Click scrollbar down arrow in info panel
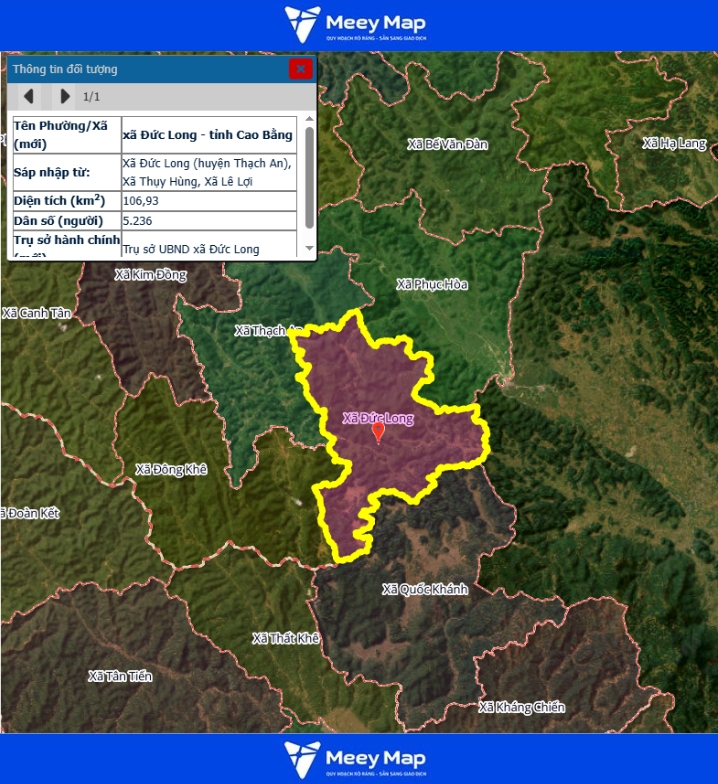718x784 pixels. [x=309, y=248]
